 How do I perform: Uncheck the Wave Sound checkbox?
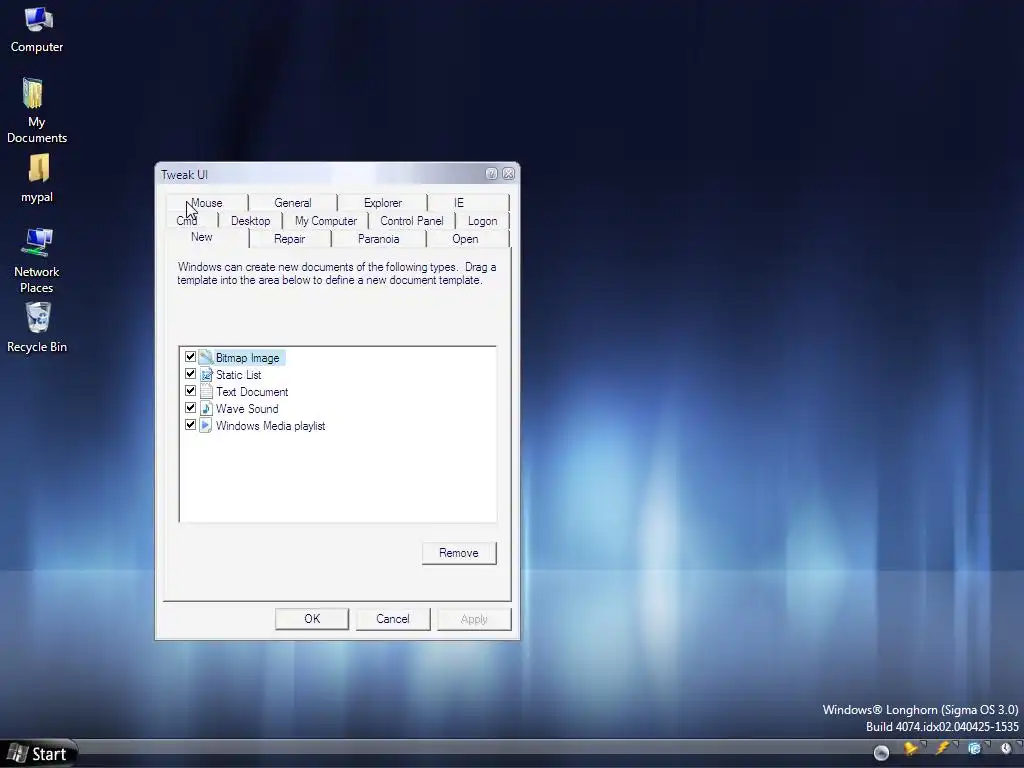(x=190, y=408)
